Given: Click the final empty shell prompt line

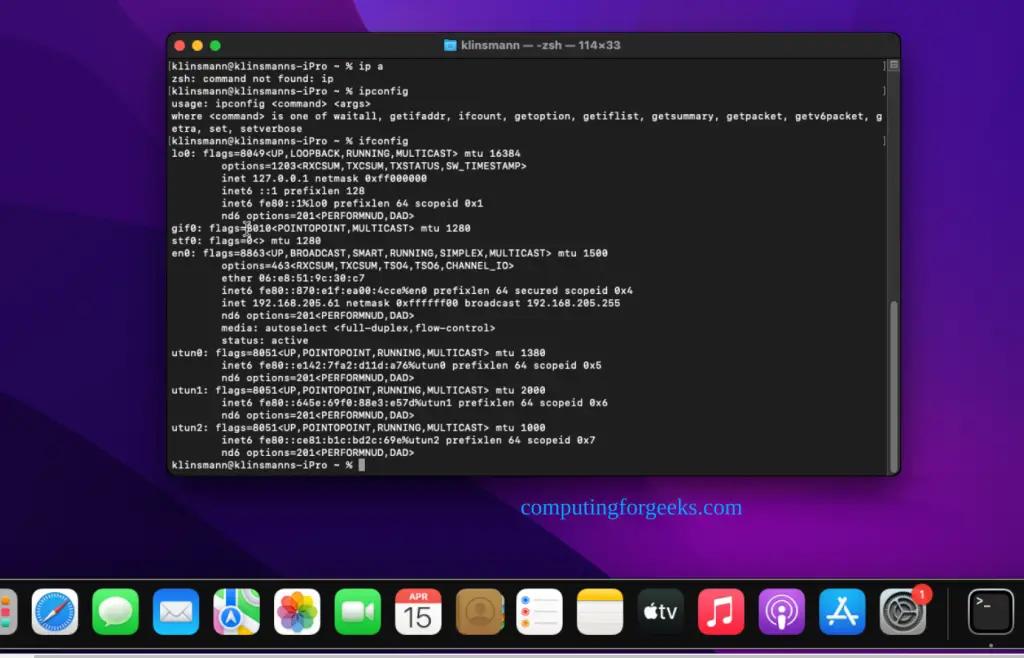Looking at the screenshot, I should tap(268, 465).
